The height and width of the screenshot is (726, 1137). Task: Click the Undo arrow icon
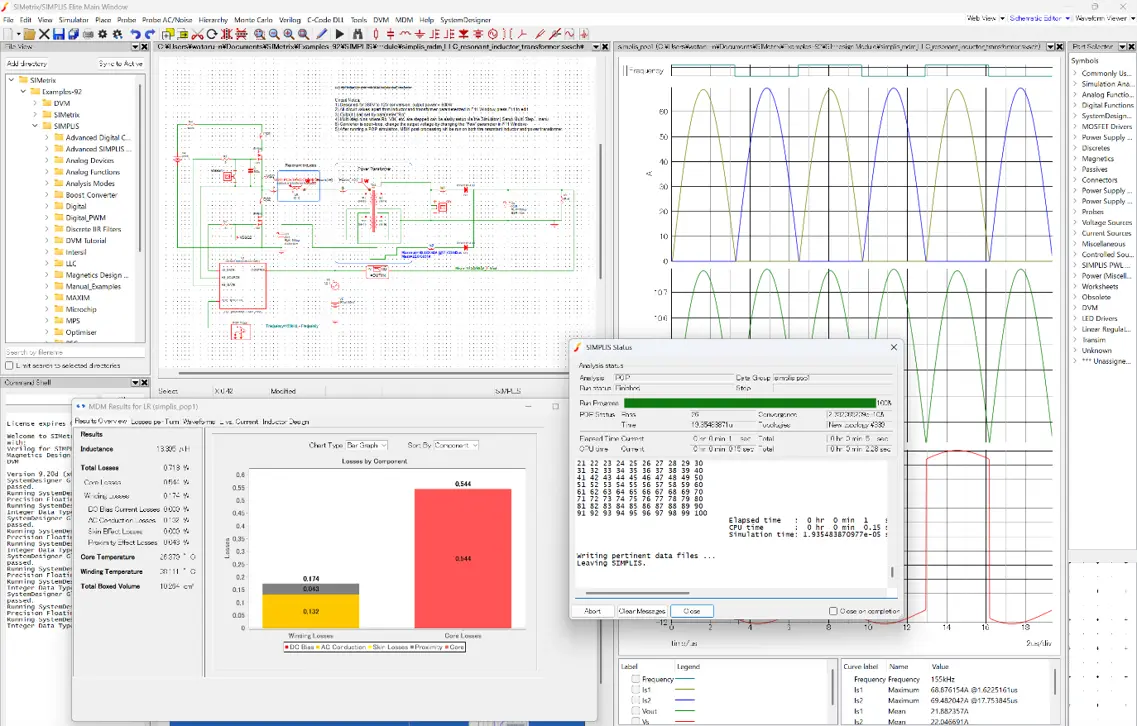(135, 34)
